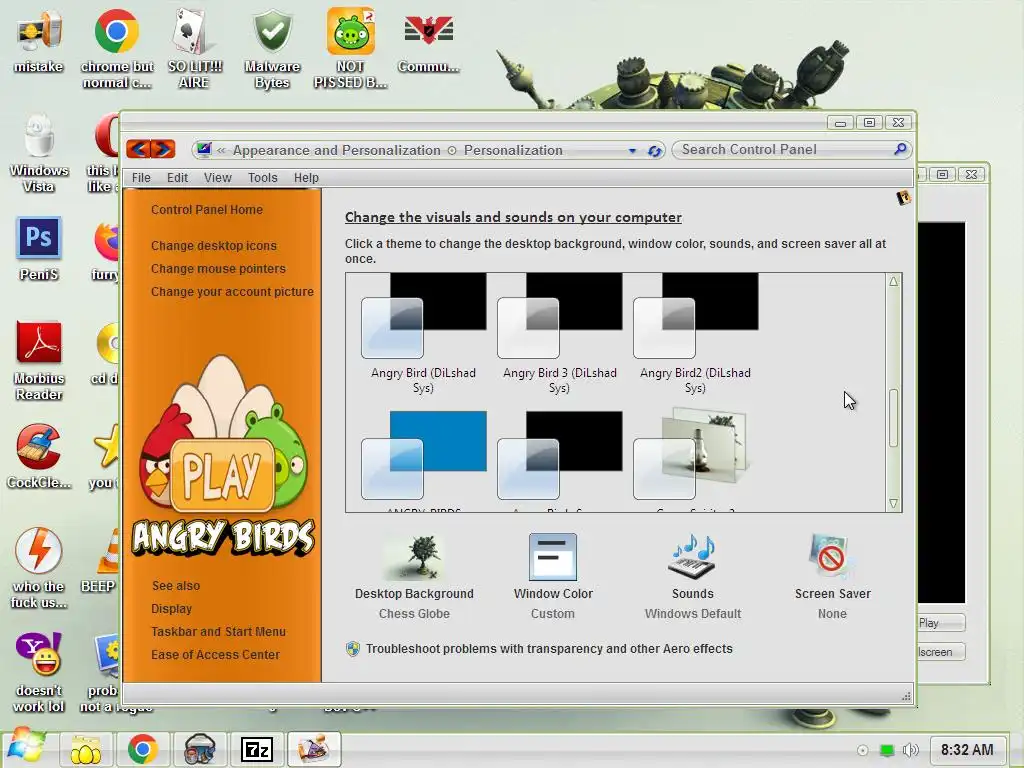Viewport: 1024px width, 768px height.
Task: Open the lightning bolt 'who the' desktop icon
Action: click(39, 568)
